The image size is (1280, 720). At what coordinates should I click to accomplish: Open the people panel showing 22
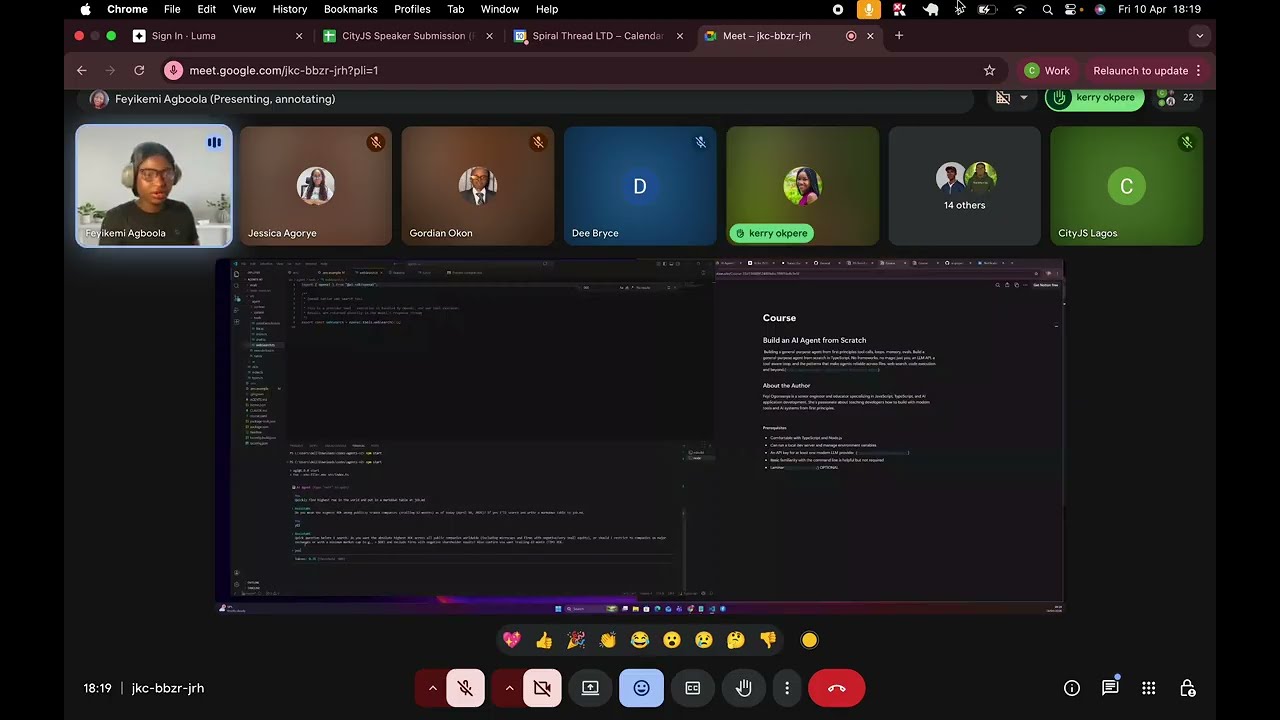[1176, 98]
